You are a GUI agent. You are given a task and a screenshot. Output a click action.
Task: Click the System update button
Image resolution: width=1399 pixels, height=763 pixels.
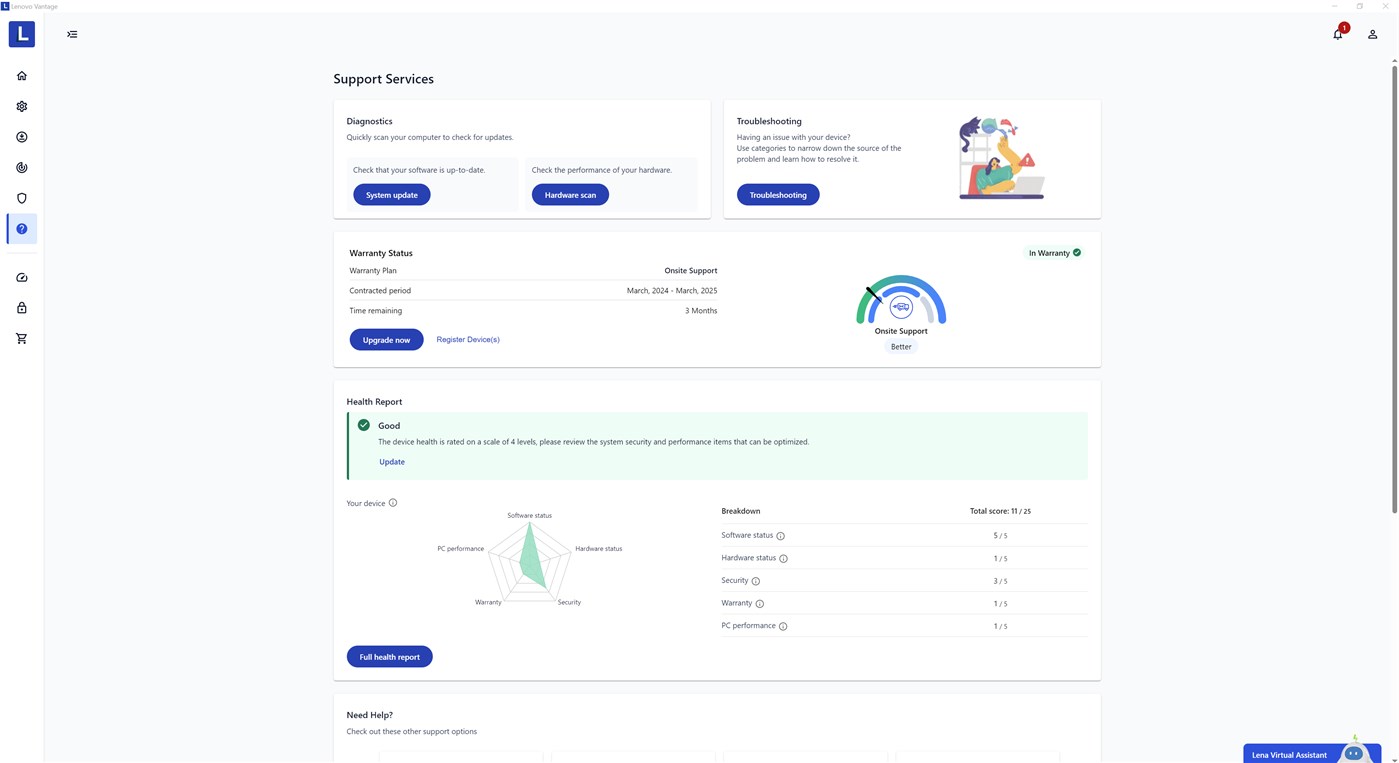(392, 195)
